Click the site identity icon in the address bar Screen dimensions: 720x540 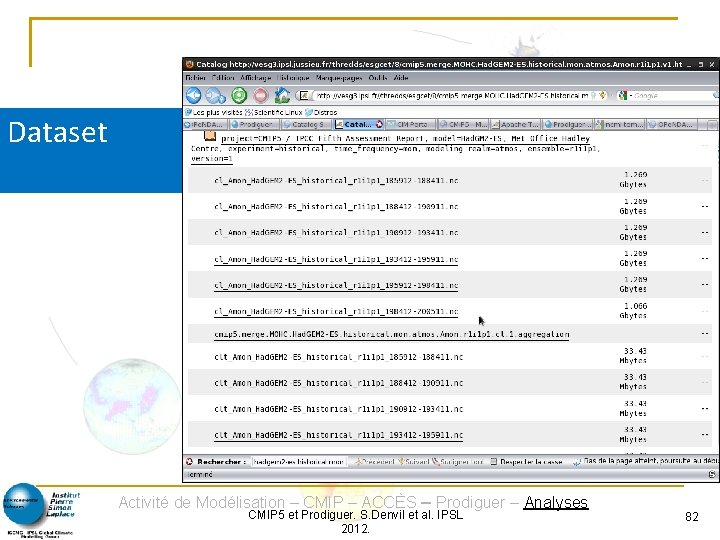pos(304,96)
